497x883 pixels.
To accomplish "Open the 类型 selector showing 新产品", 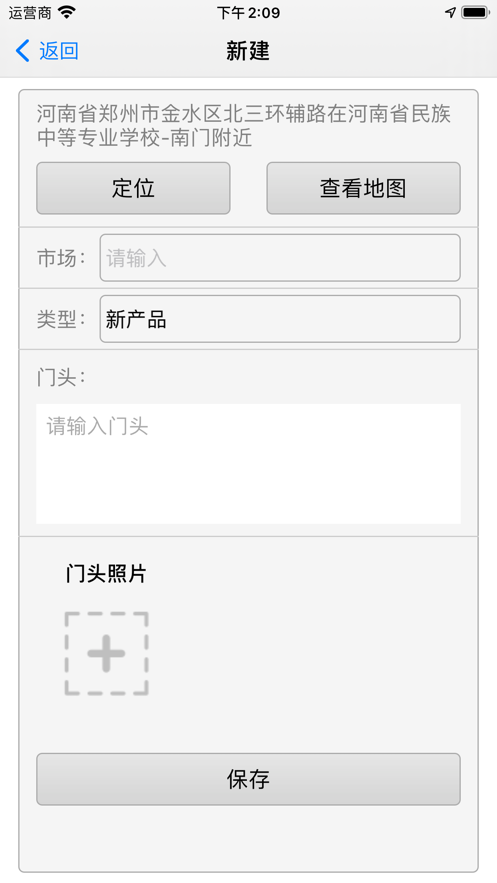I will (280, 319).
